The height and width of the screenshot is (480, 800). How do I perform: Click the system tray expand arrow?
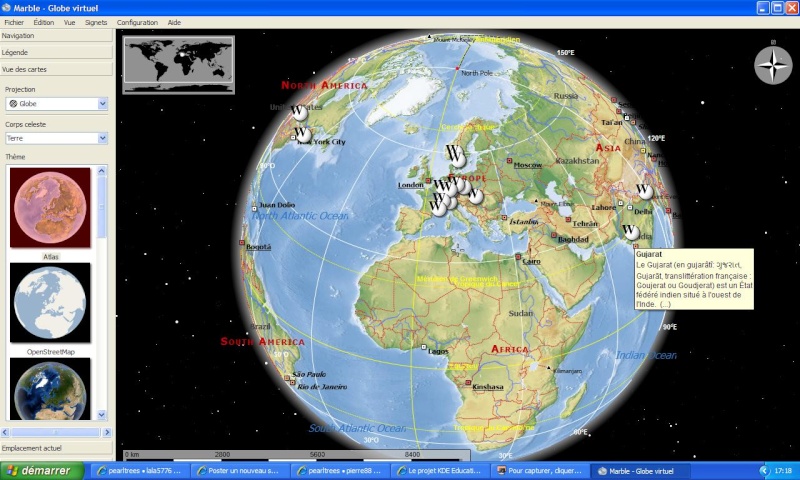(764, 470)
